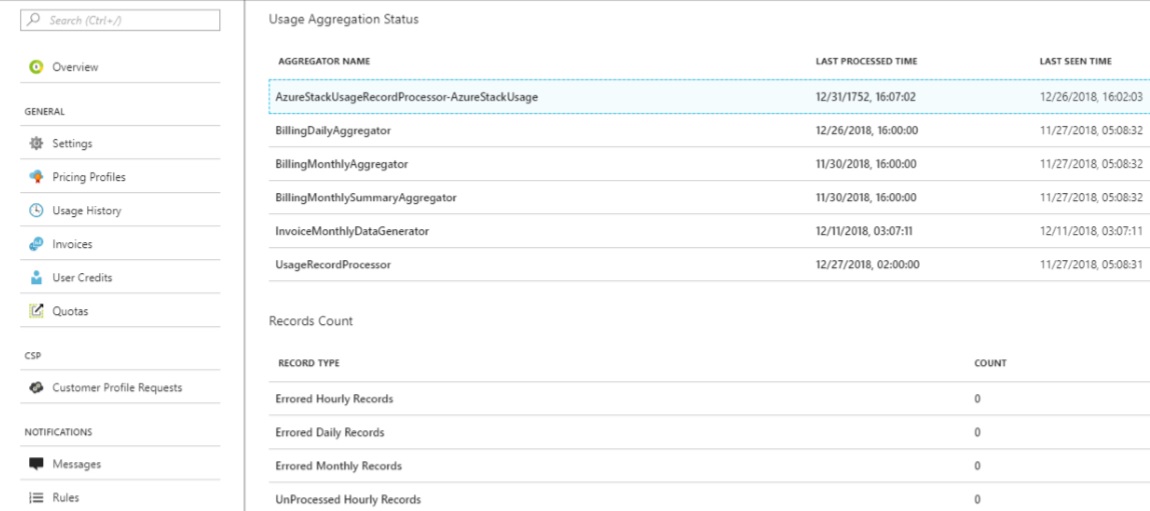Viewport: 1150px width, 511px height.
Task: Sort by Aggregator Name column header
Action: click(324, 62)
